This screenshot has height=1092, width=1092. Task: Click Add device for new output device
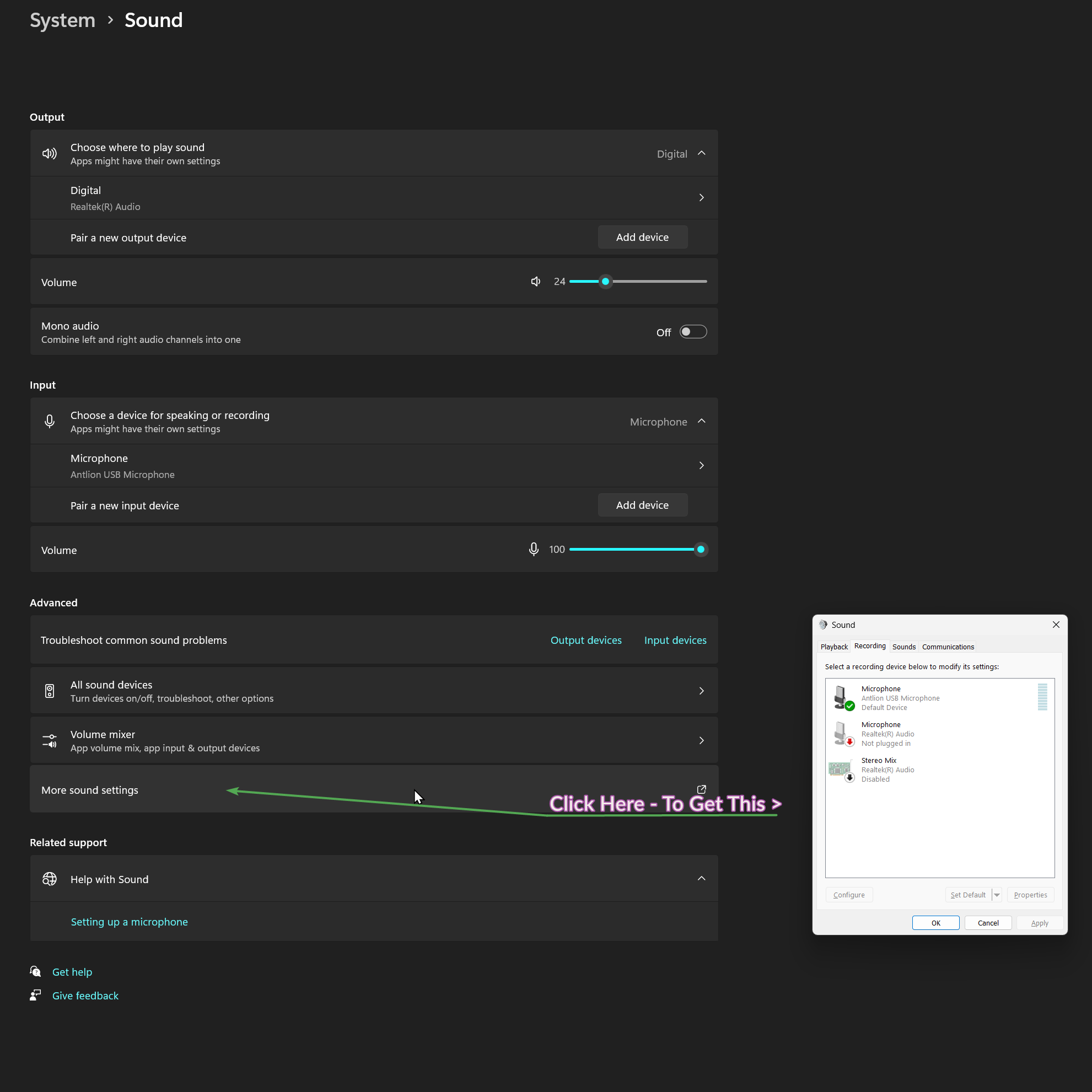(x=643, y=238)
